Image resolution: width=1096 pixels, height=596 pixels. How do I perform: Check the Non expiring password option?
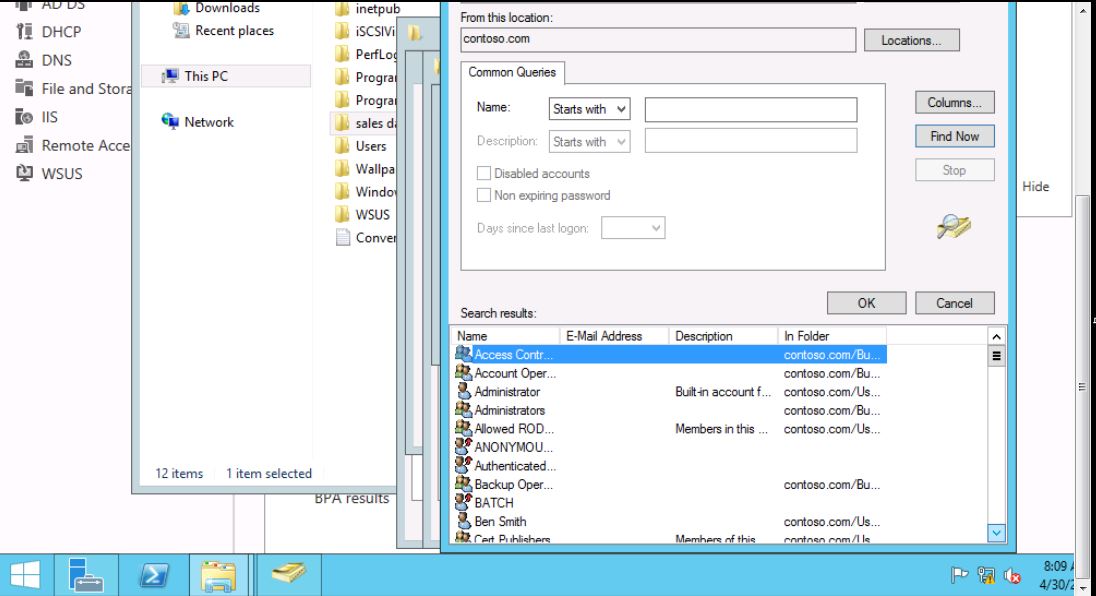tap(484, 196)
